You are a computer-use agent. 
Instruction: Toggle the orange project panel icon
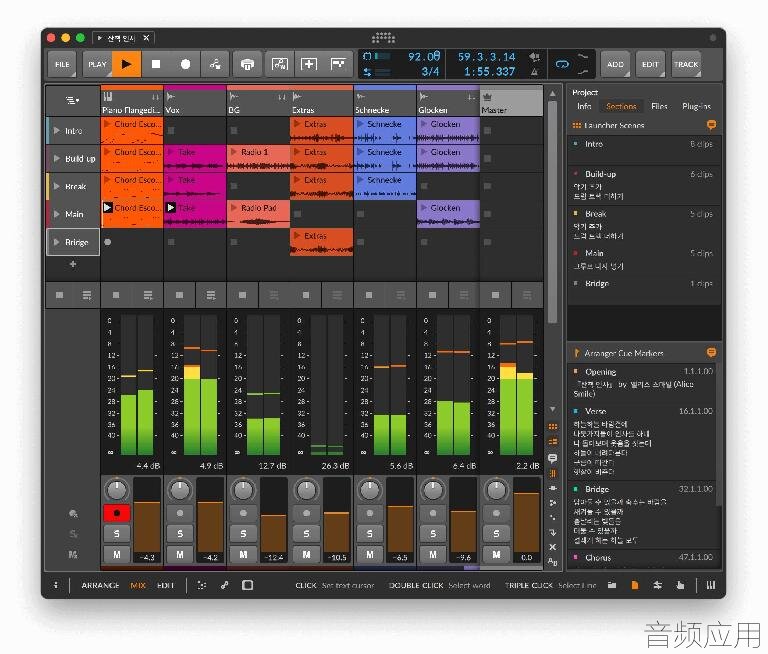(x=635, y=585)
